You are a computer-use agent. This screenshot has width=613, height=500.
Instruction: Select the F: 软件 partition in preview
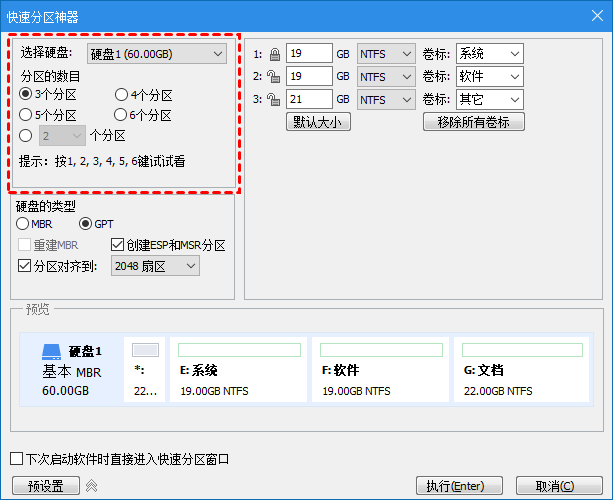(380, 369)
